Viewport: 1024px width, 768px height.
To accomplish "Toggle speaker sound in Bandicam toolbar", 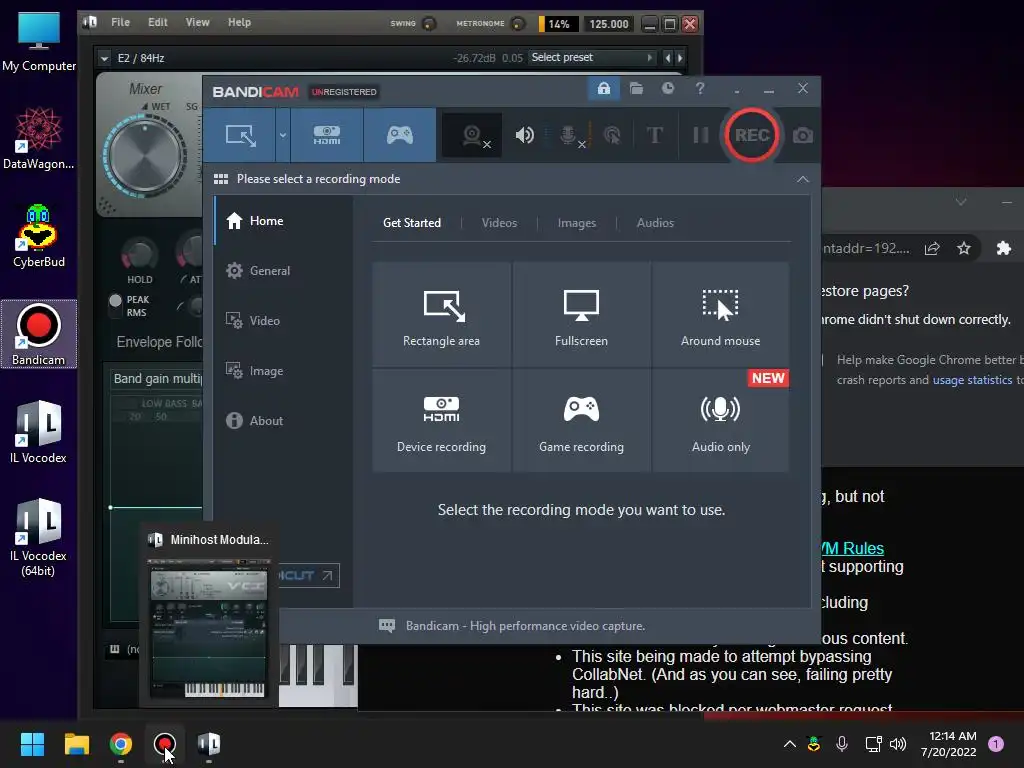I will click(524, 135).
